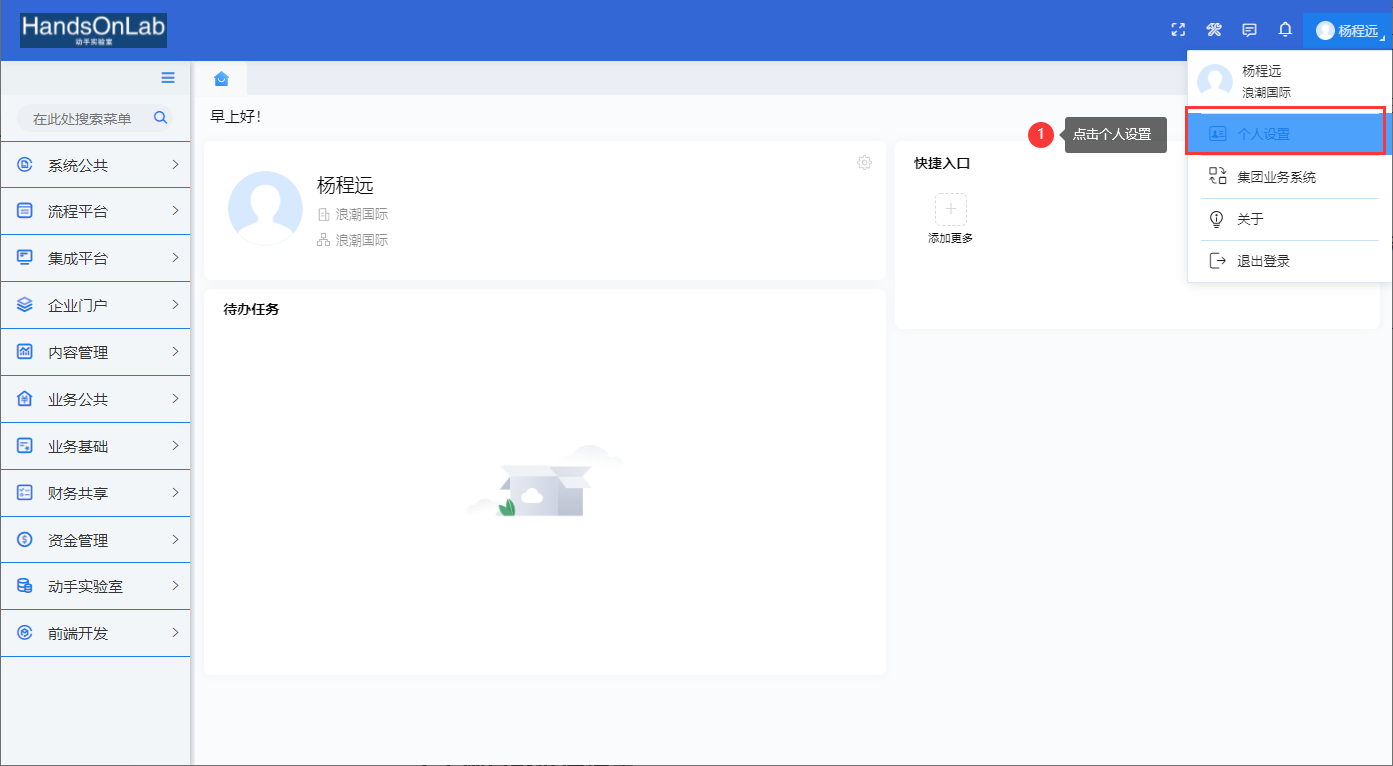Click 动手实验室 sidebar label

click(x=85, y=587)
